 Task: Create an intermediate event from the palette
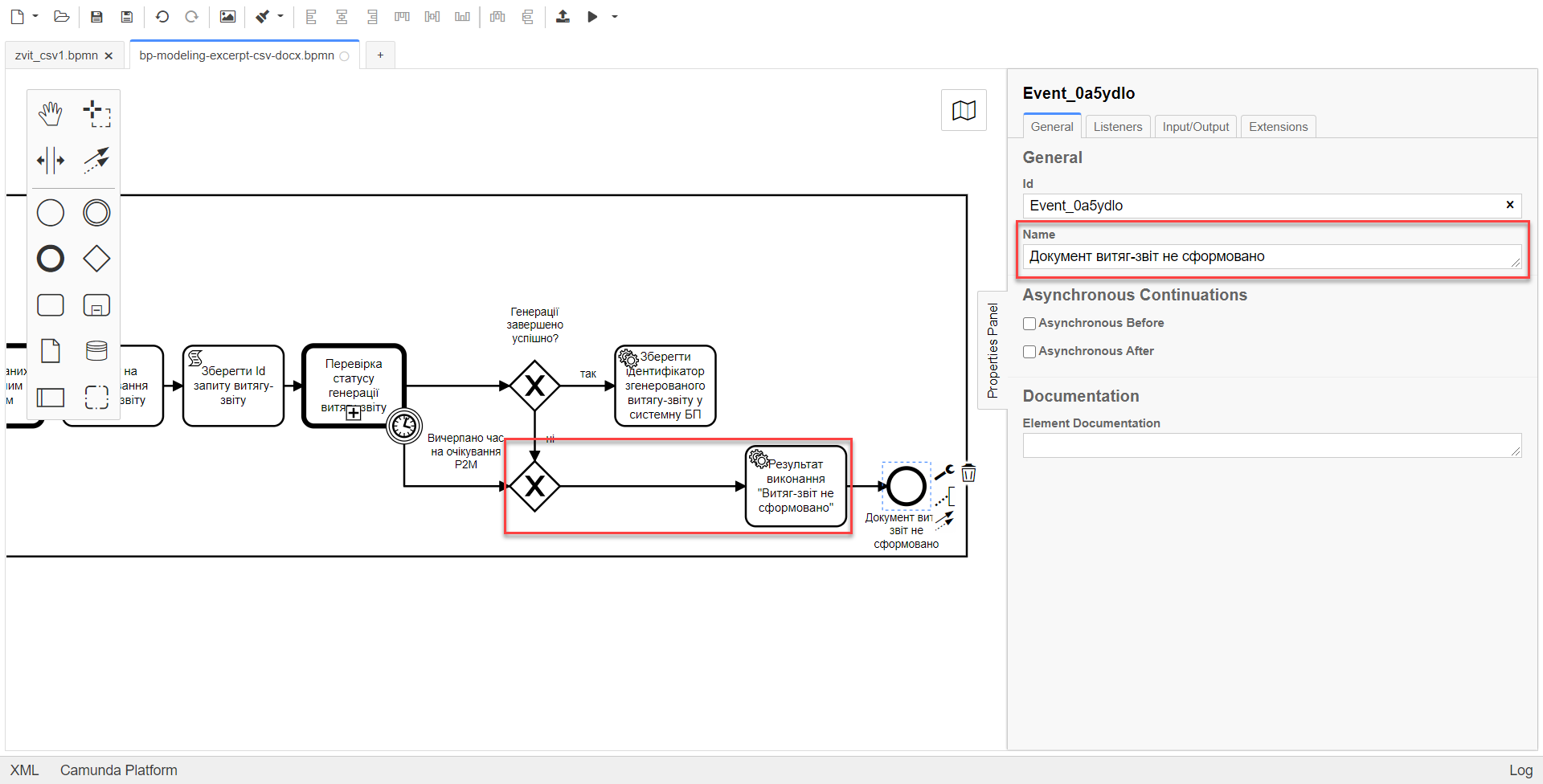pyautogui.click(x=96, y=213)
